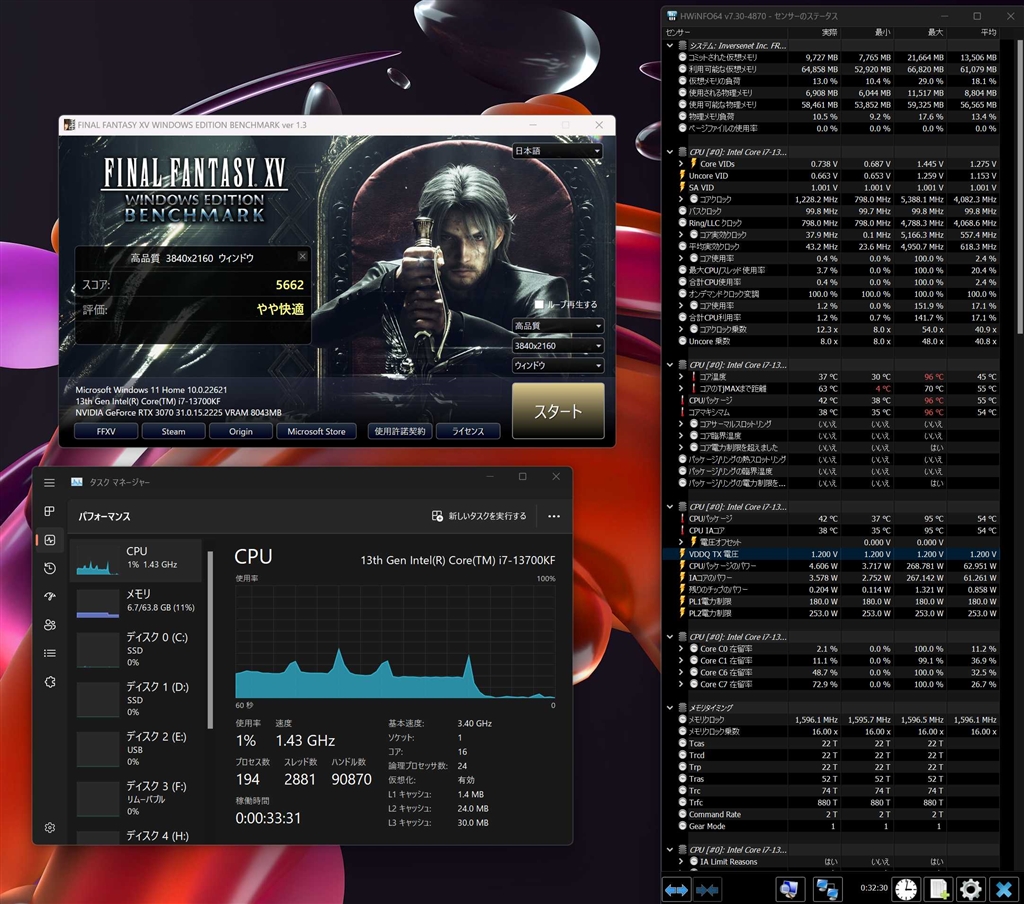
Task: Open App history in Task Manager sidebar
Action: pos(49,567)
